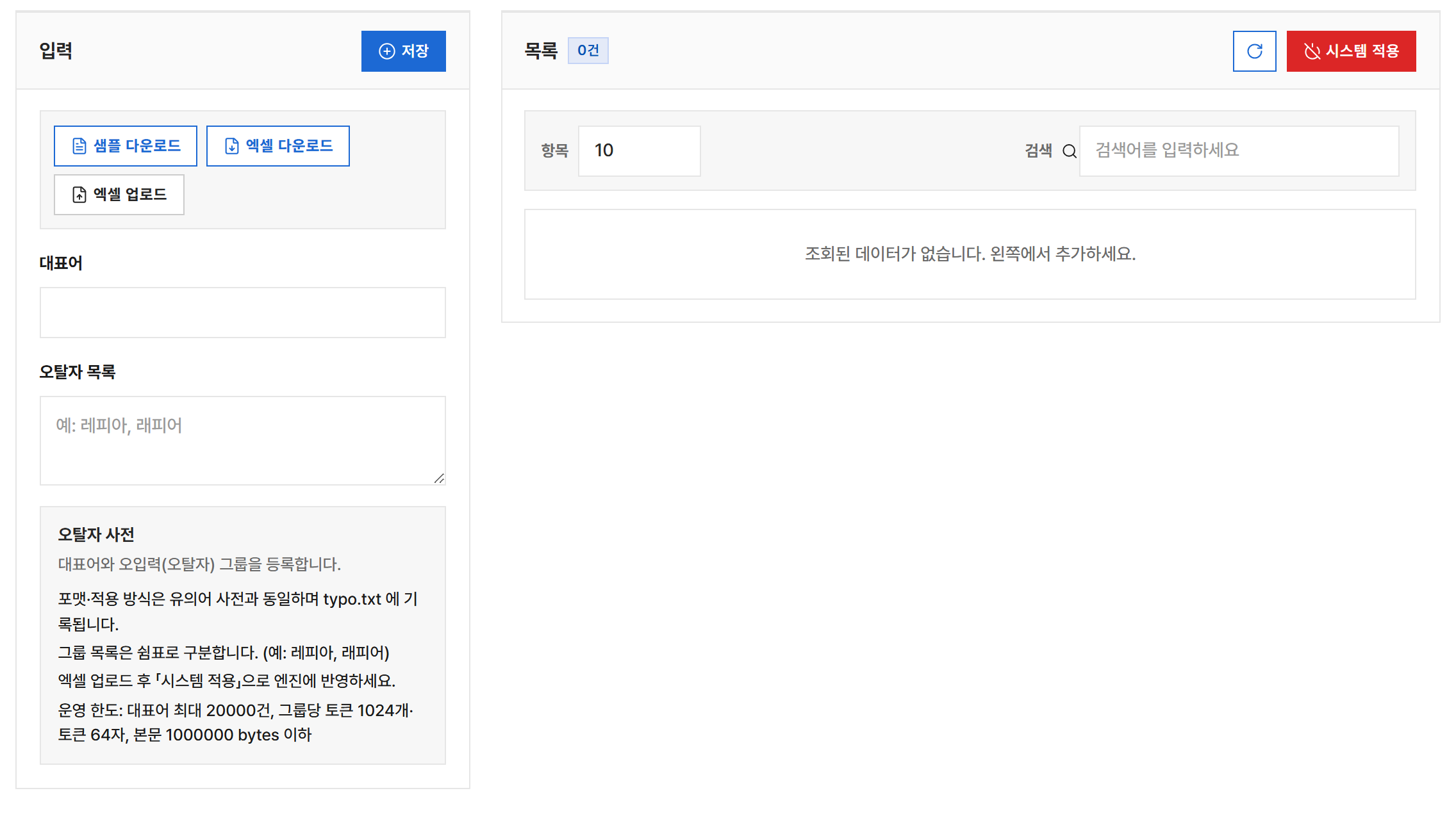The width and height of the screenshot is (1456, 825).
Task: Click the 대표어와 오입력(오탈자) description line
Action: [x=199, y=564]
